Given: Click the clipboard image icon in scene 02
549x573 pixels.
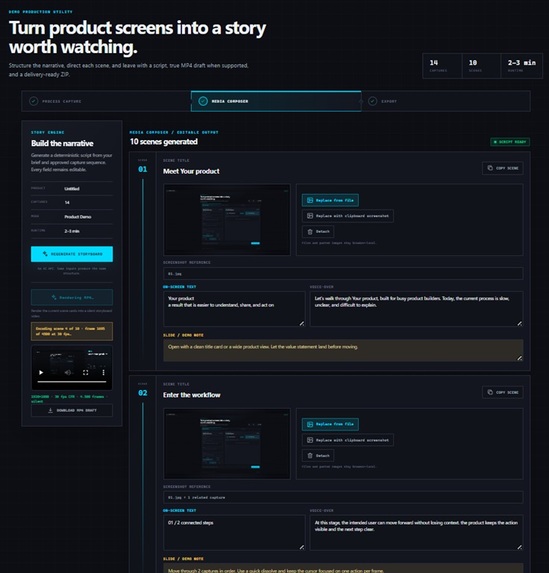Looking at the screenshot, I should click(x=310, y=440).
